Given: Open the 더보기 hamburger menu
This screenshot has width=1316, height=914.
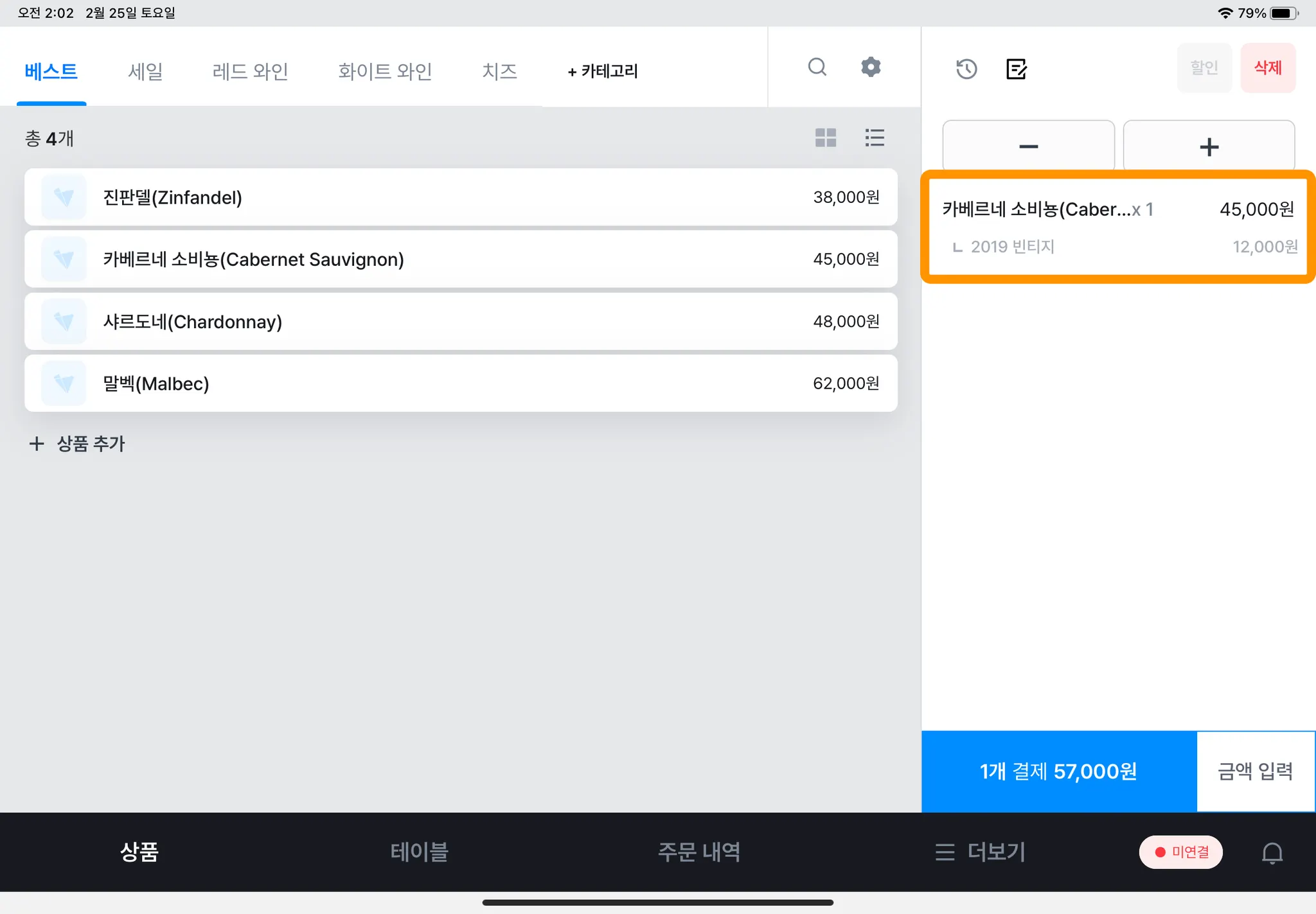Looking at the screenshot, I should coord(980,852).
